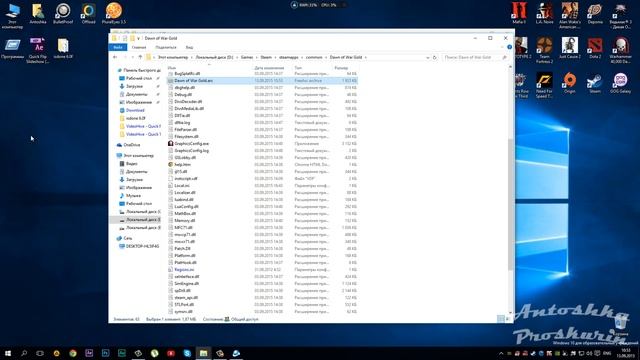This screenshot has width=640, height=360.
Task: Open the address bar history dropdown
Action: point(427,58)
